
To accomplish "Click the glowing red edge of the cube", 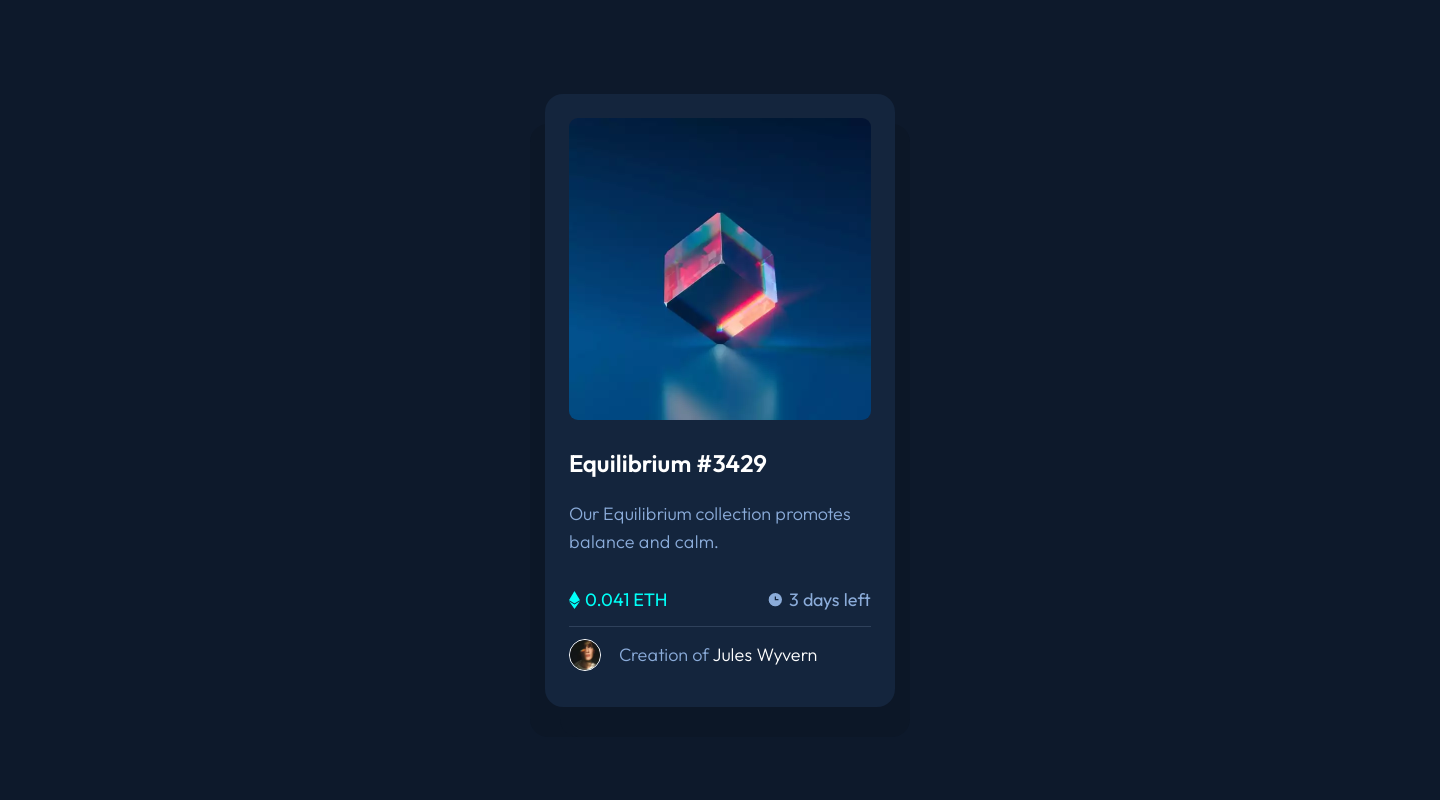I will tap(747, 315).
